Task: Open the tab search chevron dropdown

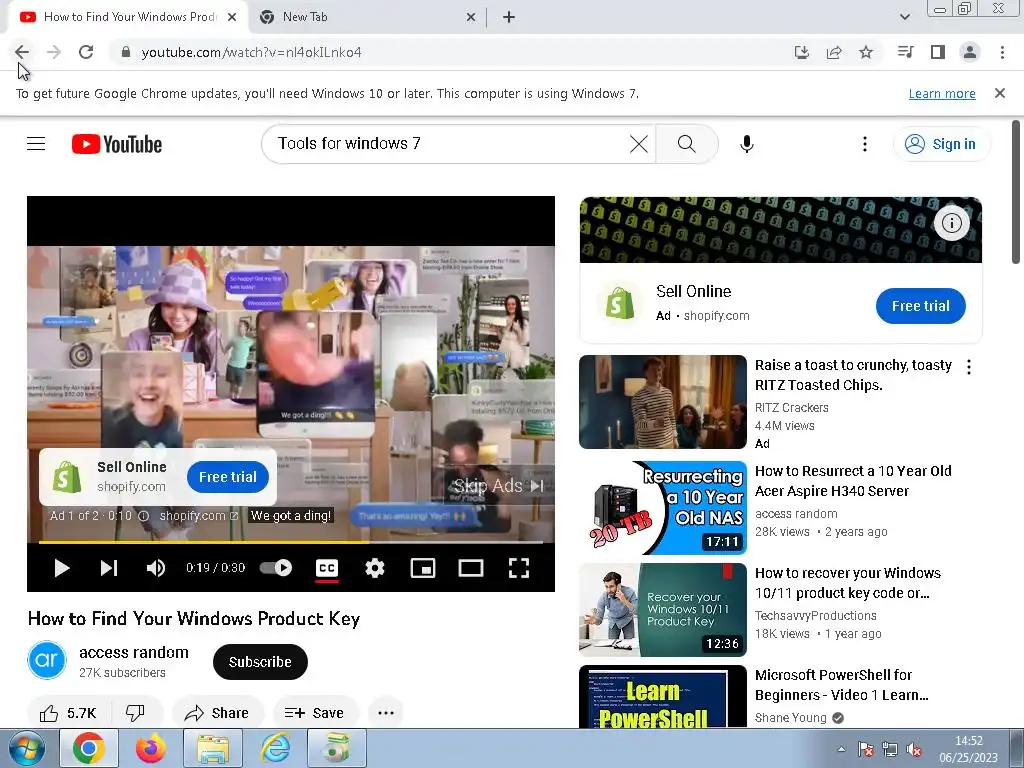Action: [x=905, y=17]
